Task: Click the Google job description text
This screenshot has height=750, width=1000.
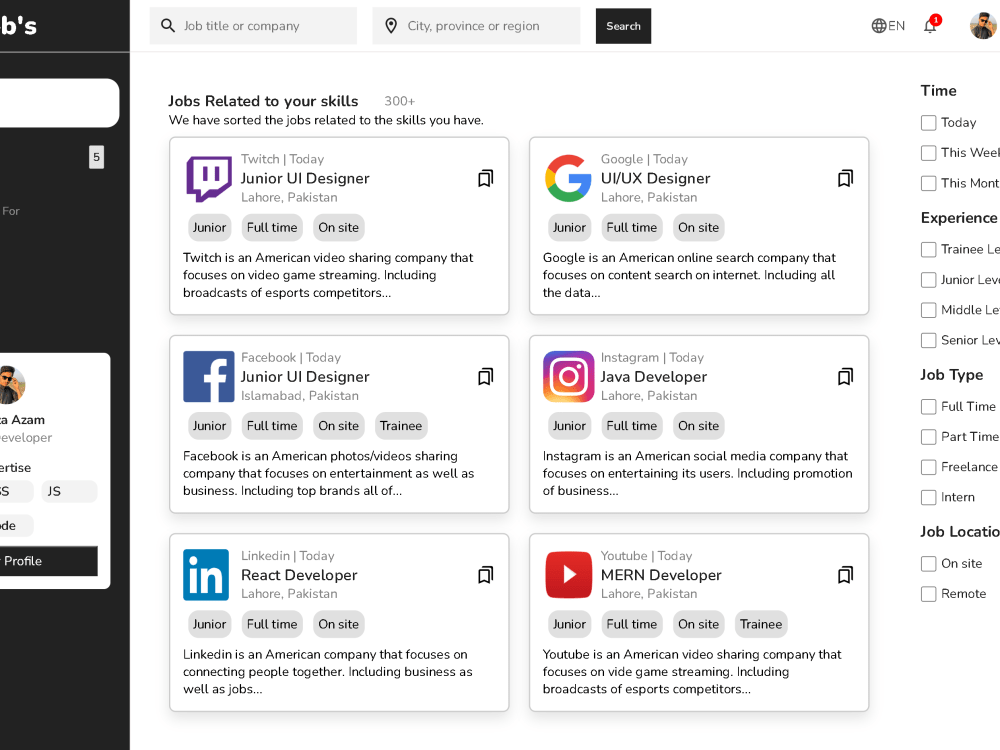Action: pos(689,276)
